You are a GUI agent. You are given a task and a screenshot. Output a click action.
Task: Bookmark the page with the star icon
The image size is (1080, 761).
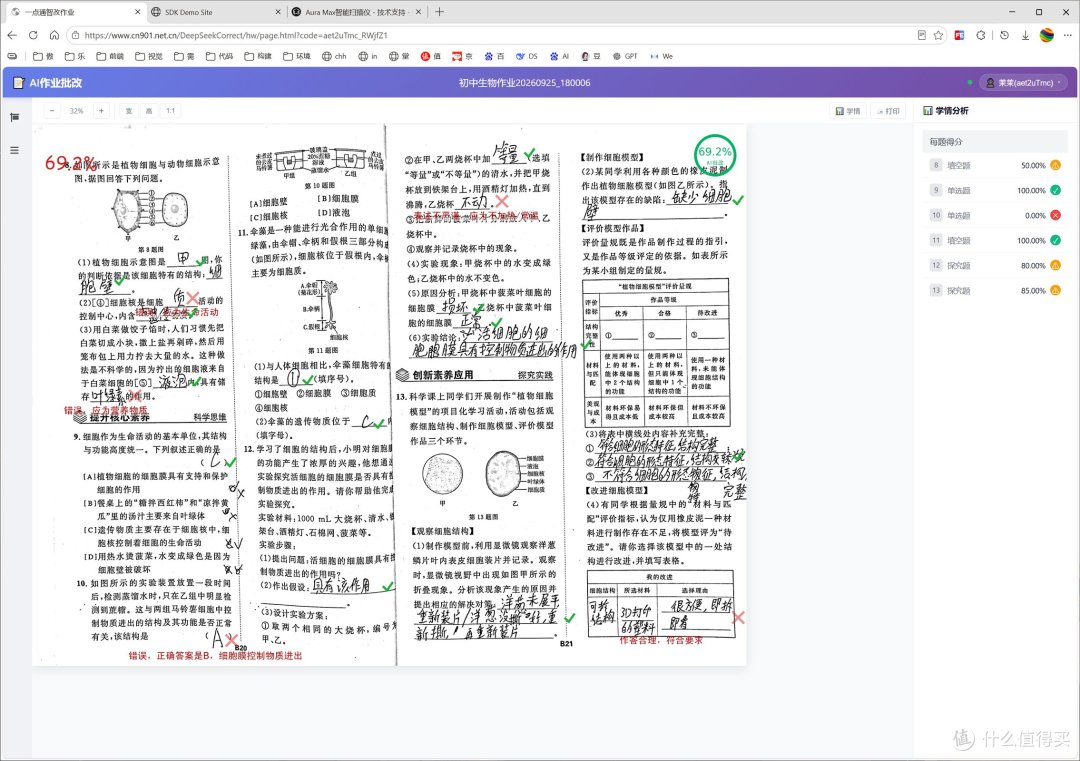tap(938, 35)
